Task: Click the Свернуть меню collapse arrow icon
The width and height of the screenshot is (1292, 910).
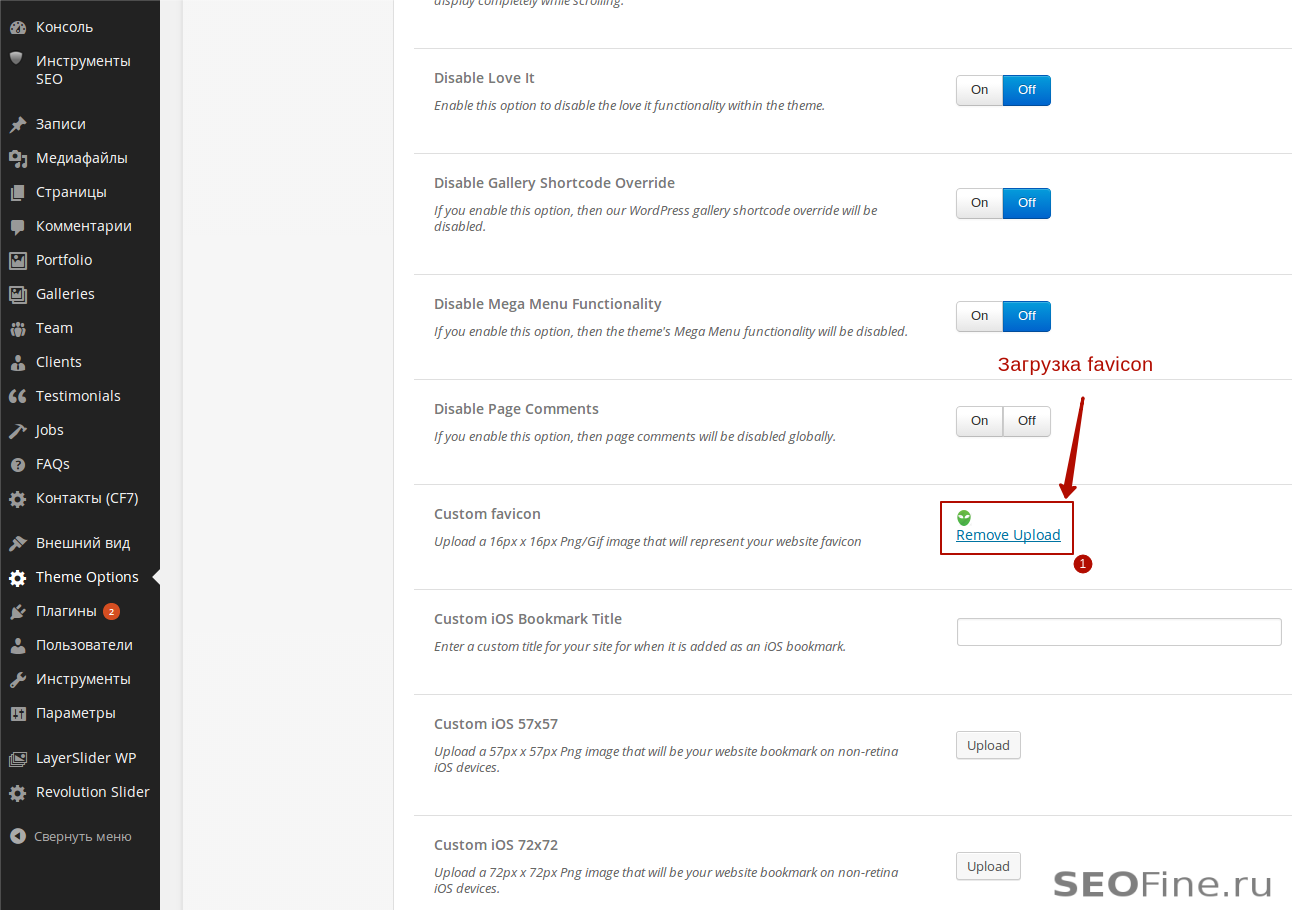Action: (x=18, y=836)
